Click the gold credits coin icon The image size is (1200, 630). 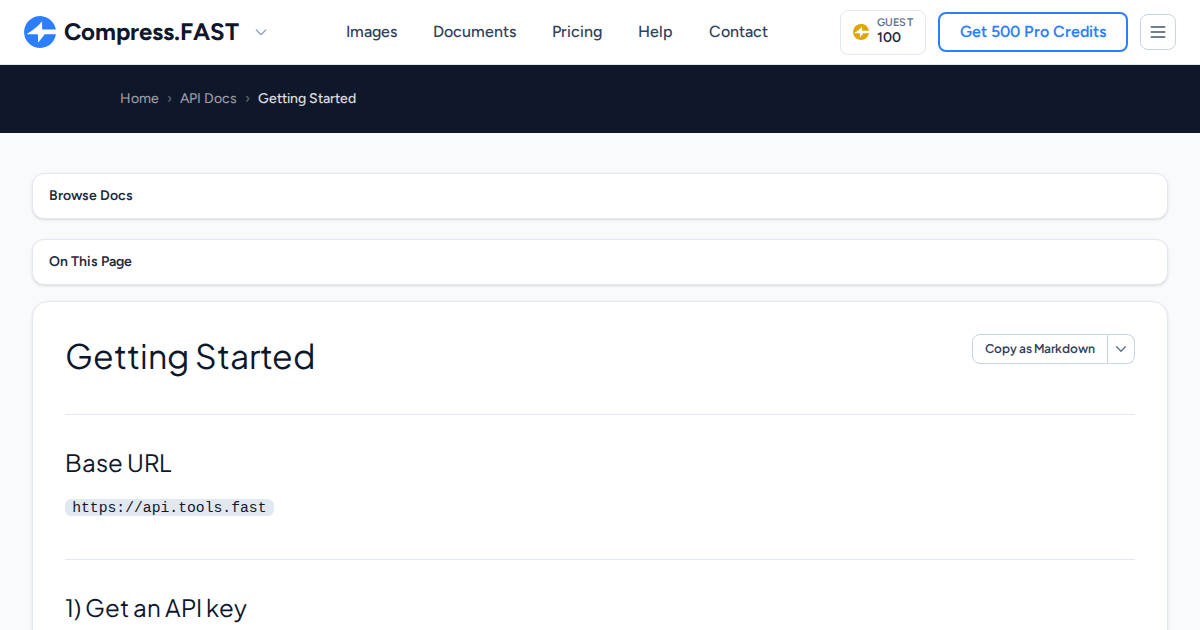pos(860,32)
